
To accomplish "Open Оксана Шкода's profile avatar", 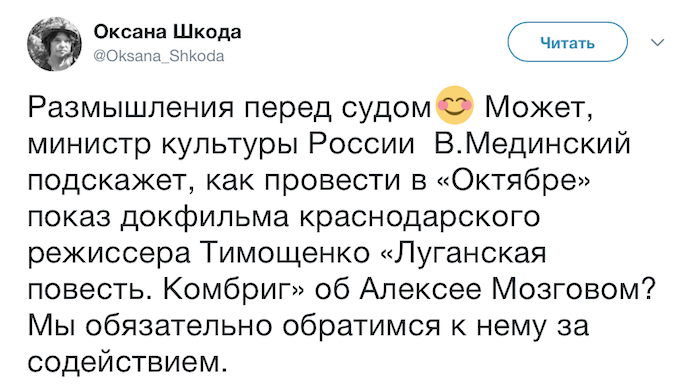I will click(54, 44).
